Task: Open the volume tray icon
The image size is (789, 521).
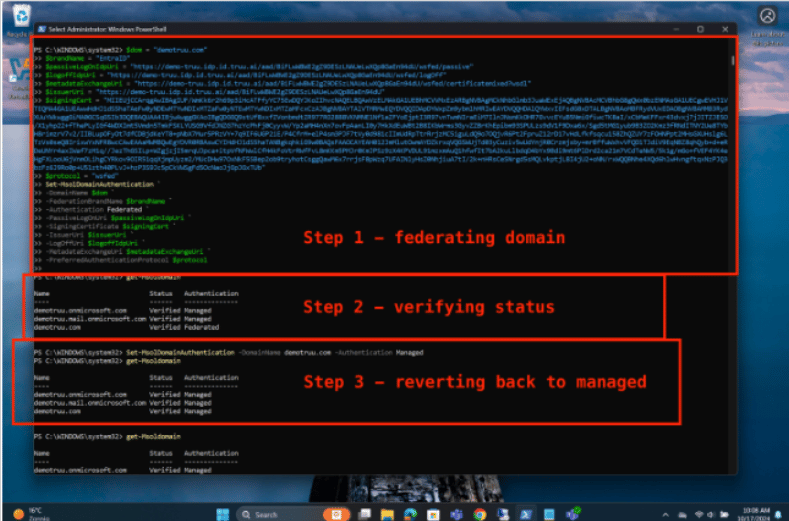Action: (711, 514)
